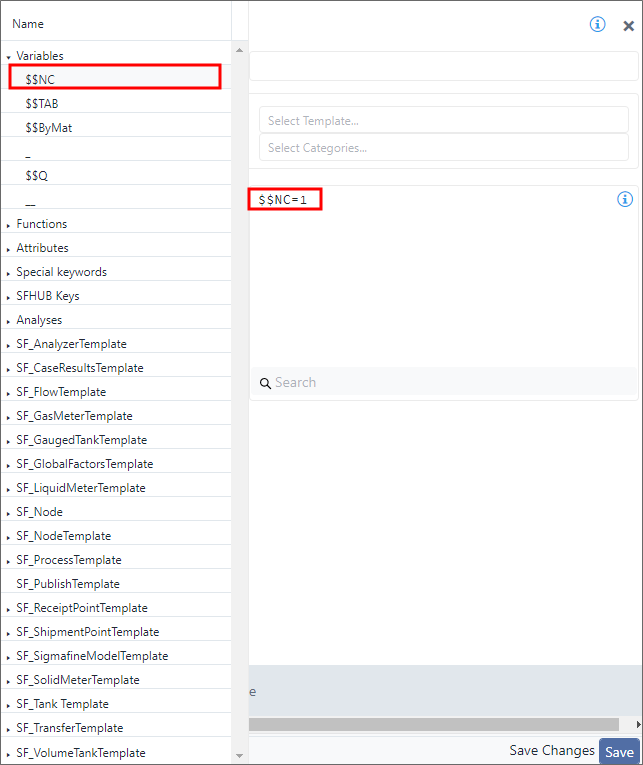This screenshot has height=765, width=643.
Task: Click the info icon in the dialog header
Action: click(597, 24)
